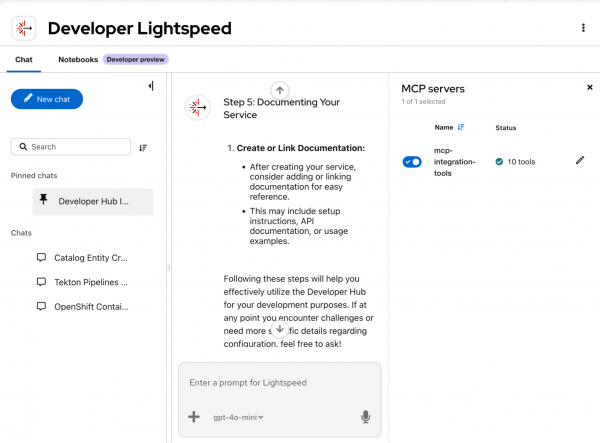Screen dimensions: 600x443
Task: Open the pinned Developer Hub chat
Action: coord(93,202)
